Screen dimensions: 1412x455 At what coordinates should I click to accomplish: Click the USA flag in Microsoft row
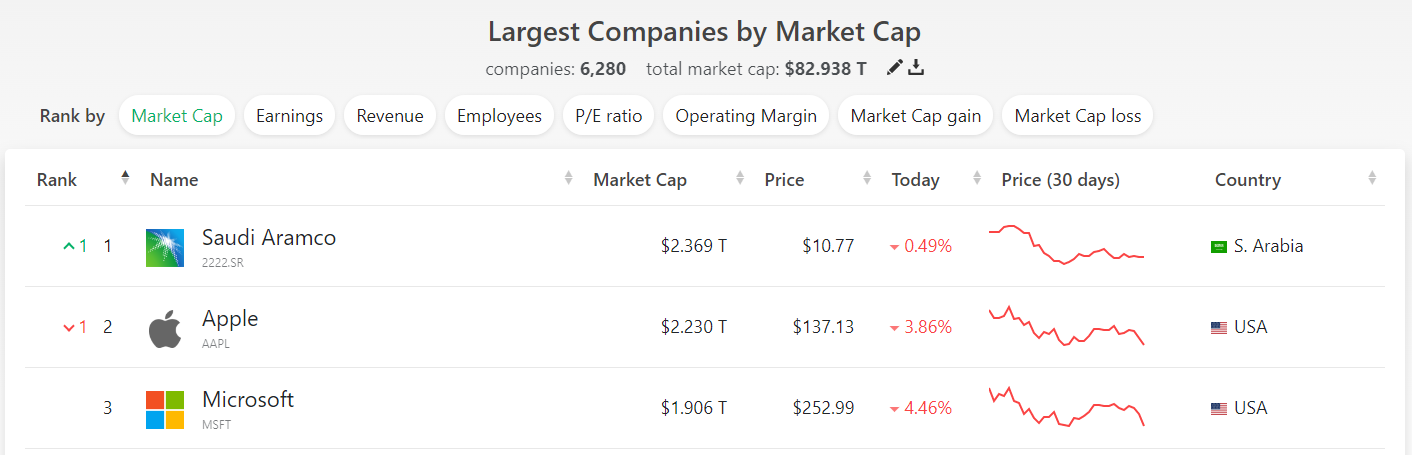click(1218, 409)
